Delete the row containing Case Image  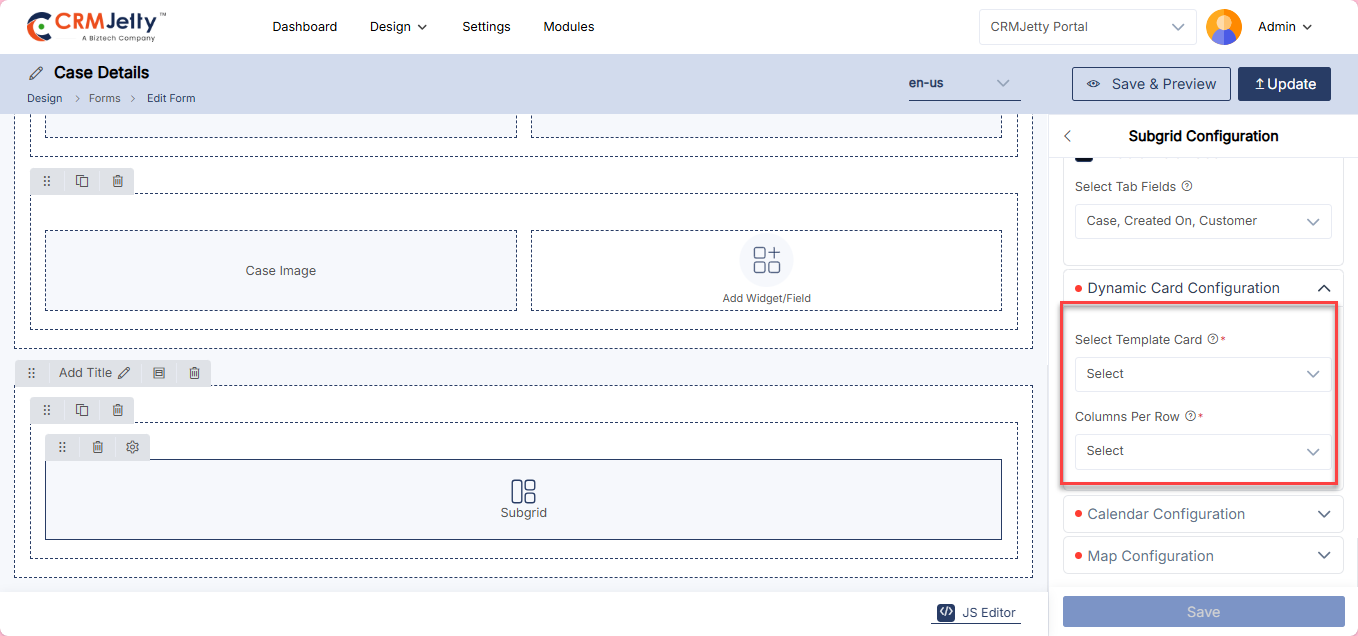[118, 181]
